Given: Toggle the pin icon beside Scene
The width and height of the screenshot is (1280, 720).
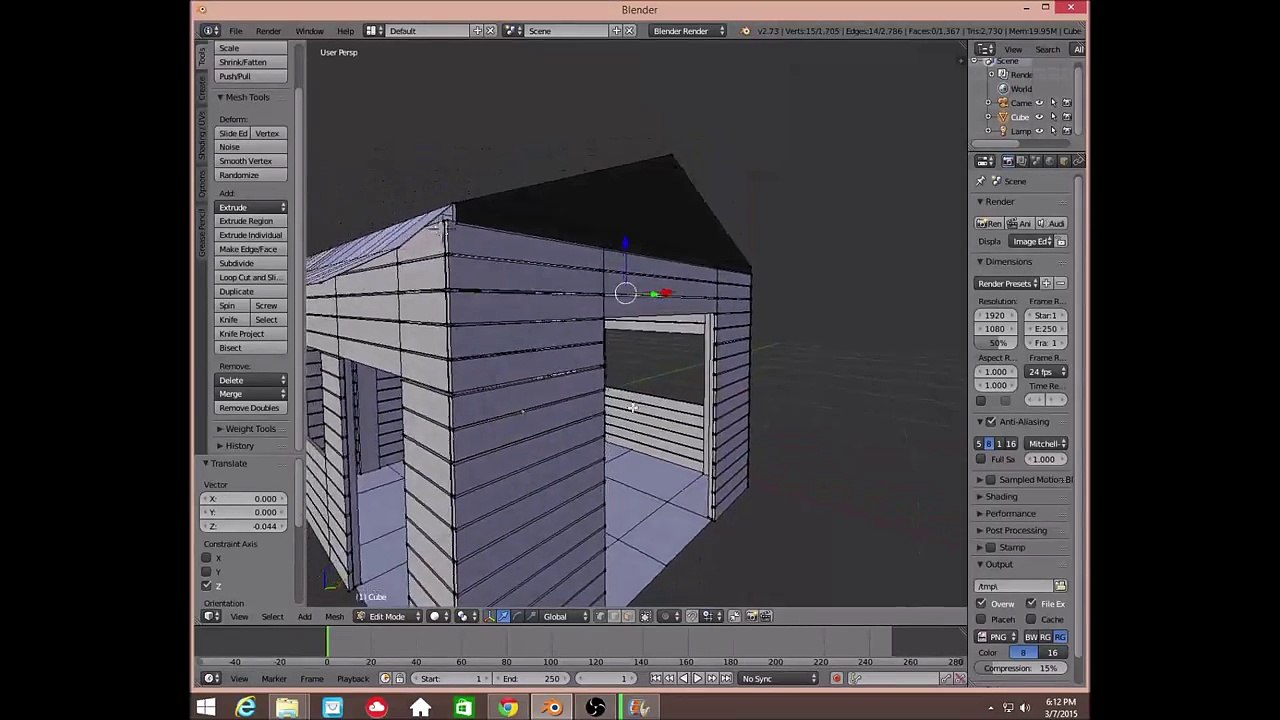Looking at the screenshot, I should coord(981,181).
